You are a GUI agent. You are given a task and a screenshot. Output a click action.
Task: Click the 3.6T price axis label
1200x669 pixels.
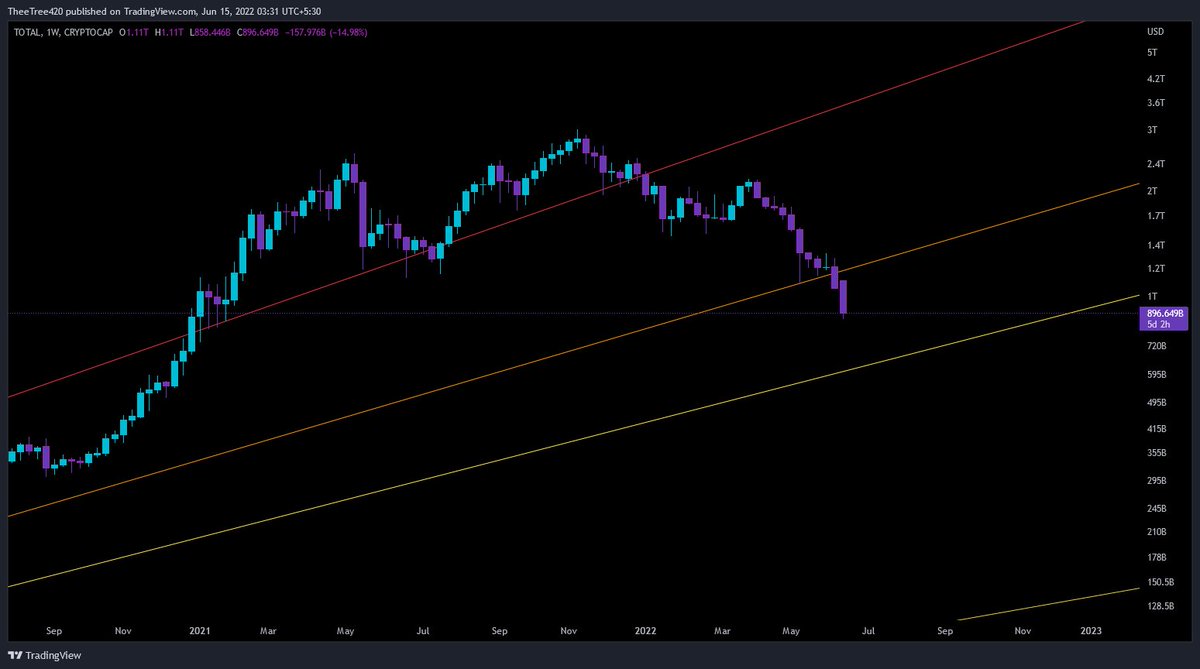[1155, 103]
